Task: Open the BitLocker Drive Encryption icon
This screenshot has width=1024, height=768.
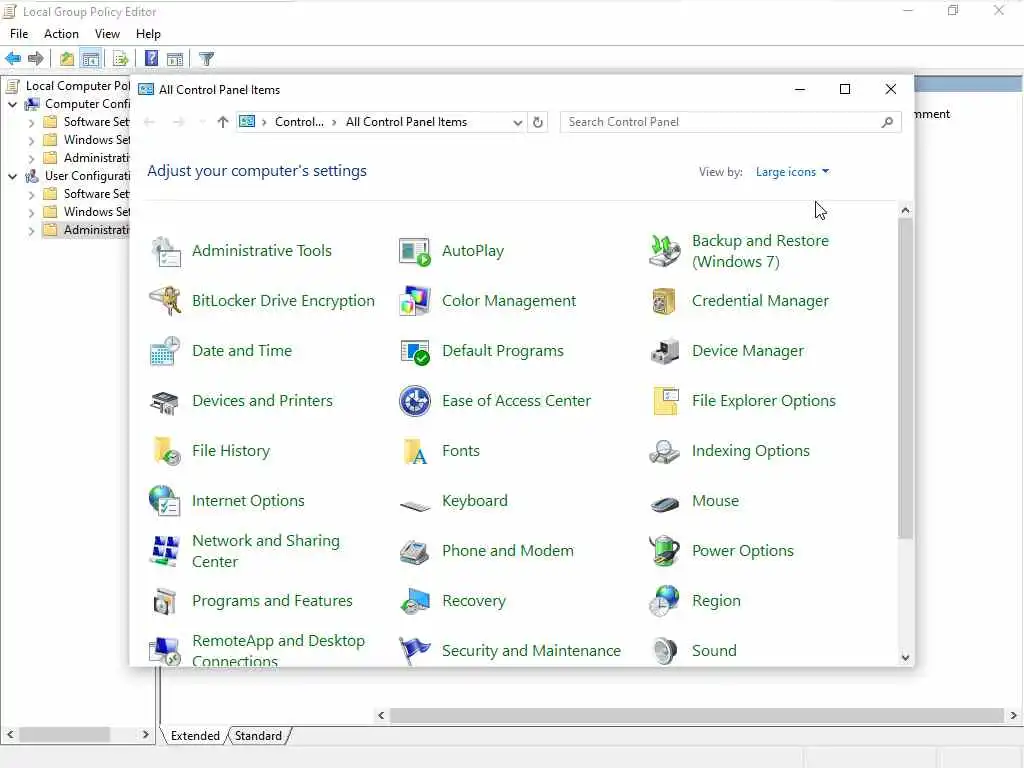Action: (x=166, y=301)
